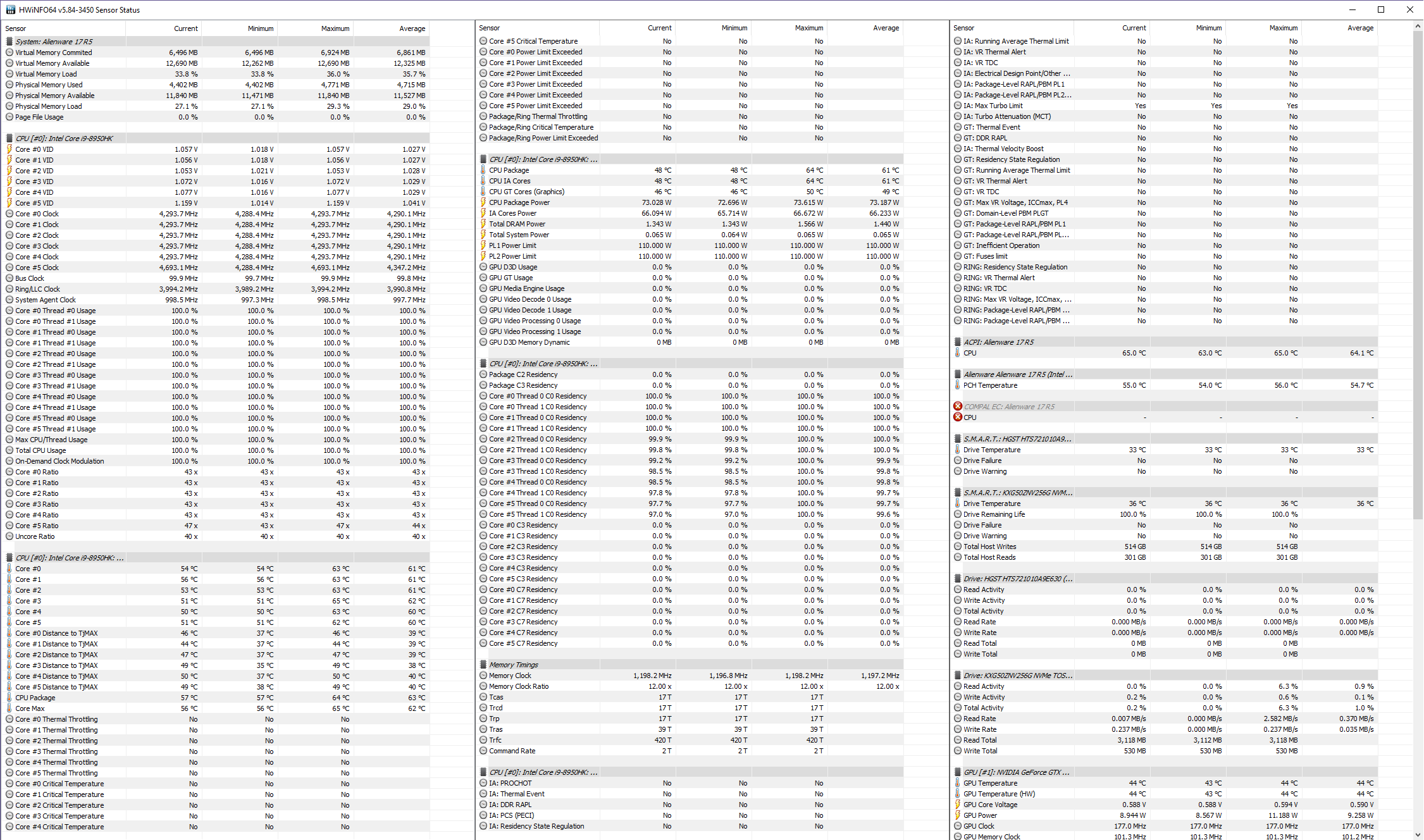
Task: Click the Maximum column header in middle panel
Action: click(x=789, y=28)
